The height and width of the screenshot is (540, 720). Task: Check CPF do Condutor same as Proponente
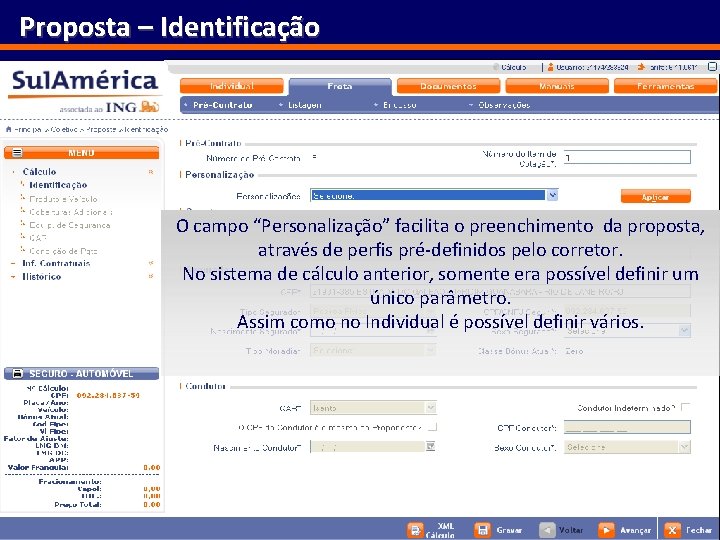[x=432, y=427]
